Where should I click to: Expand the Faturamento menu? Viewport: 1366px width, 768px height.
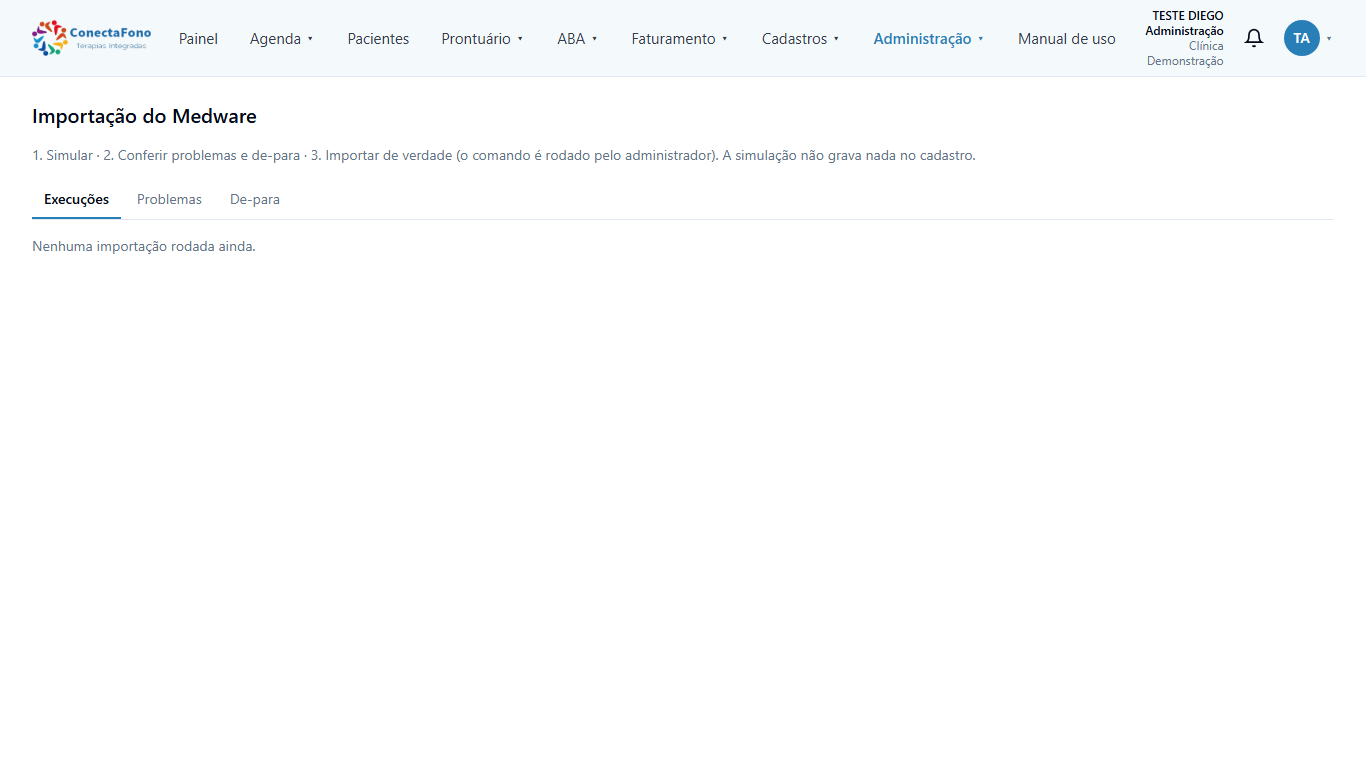(680, 39)
